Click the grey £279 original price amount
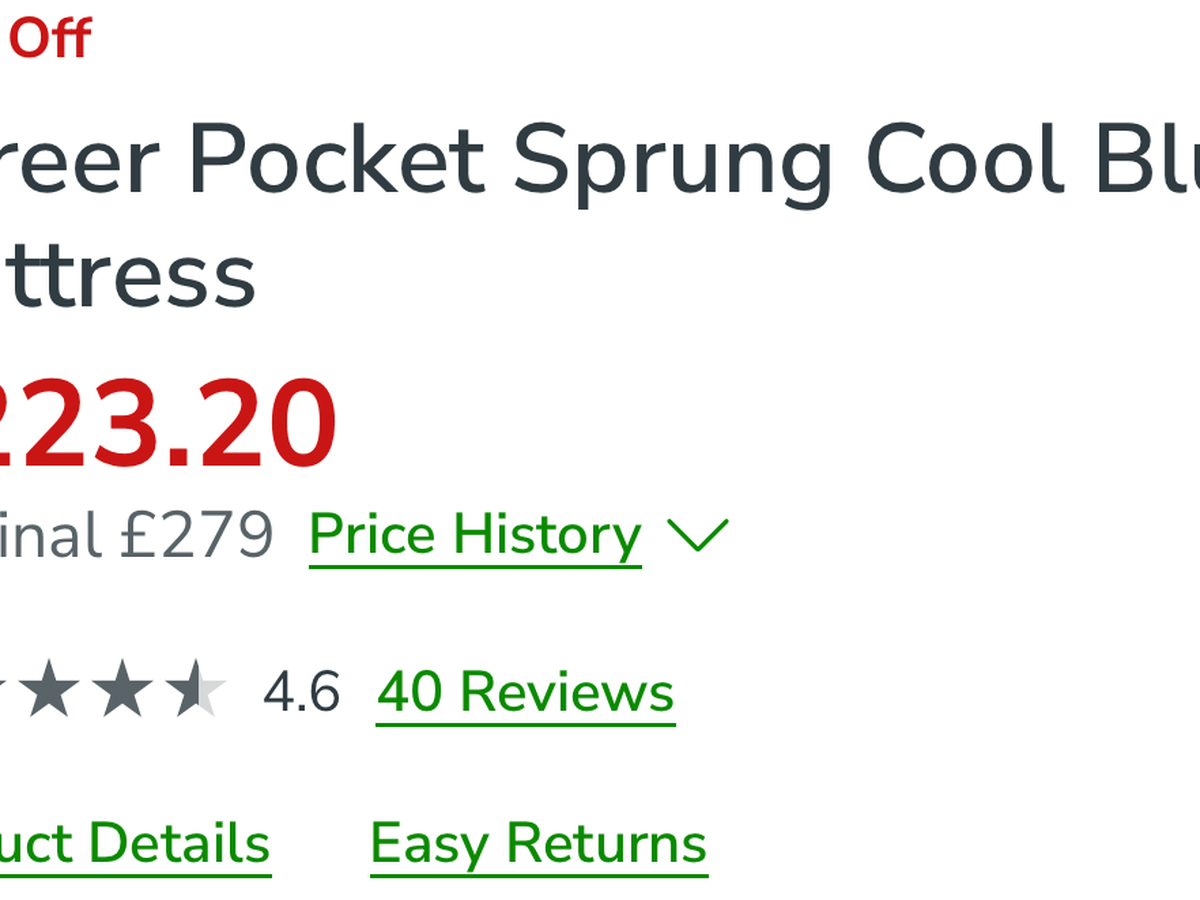 click(x=196, y=536)
